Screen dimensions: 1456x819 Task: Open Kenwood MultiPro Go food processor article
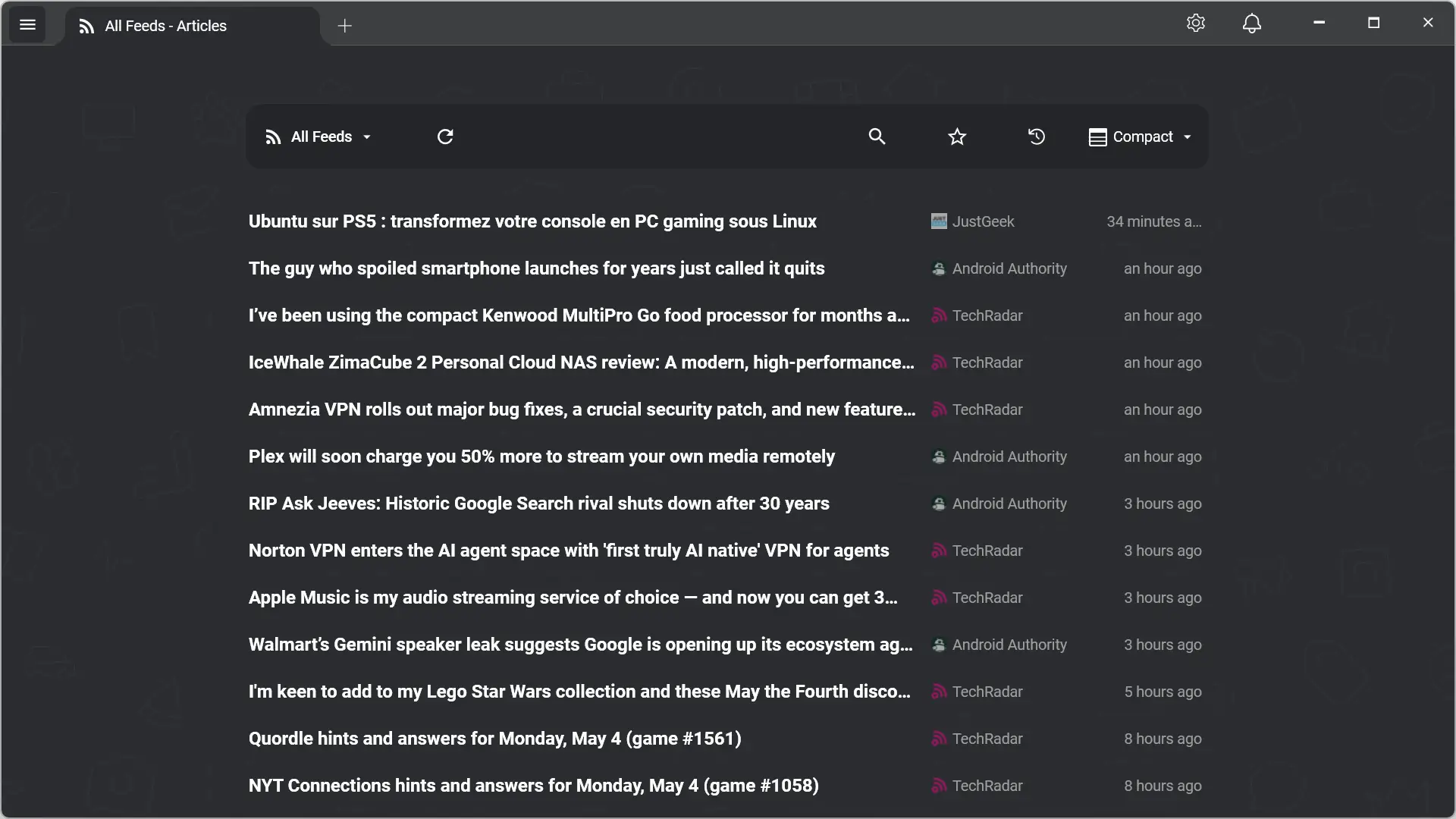click(x=579, y=315)
